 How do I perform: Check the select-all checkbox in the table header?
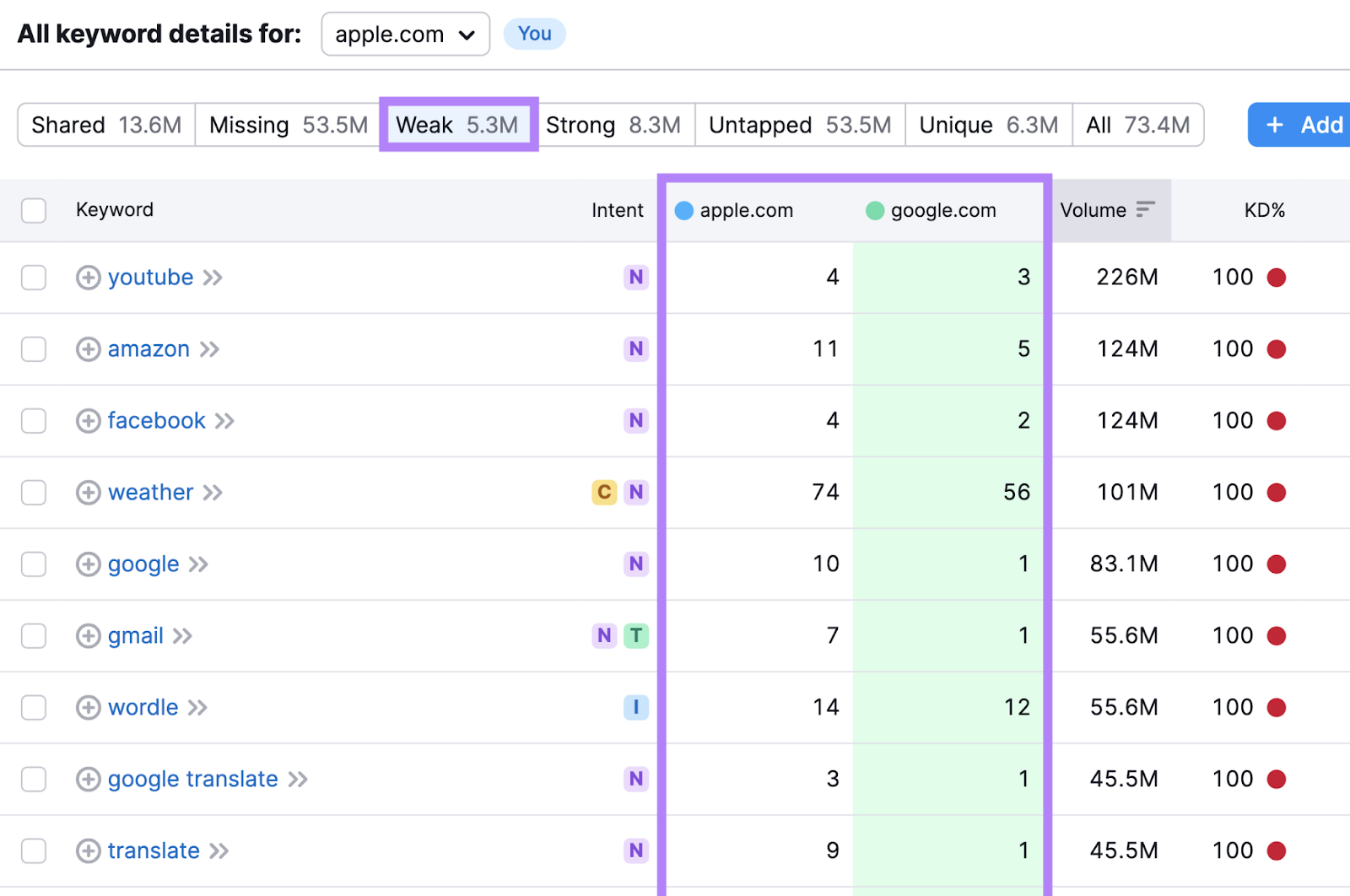pos(33,210)
